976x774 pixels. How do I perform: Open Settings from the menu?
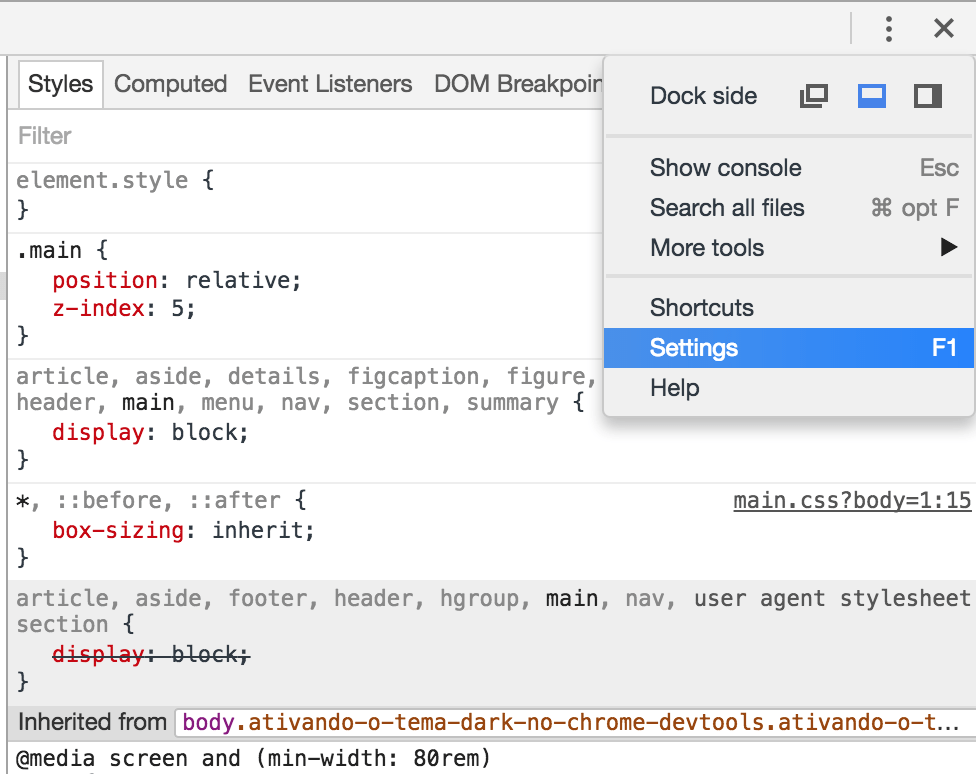[x=789, y=347]
